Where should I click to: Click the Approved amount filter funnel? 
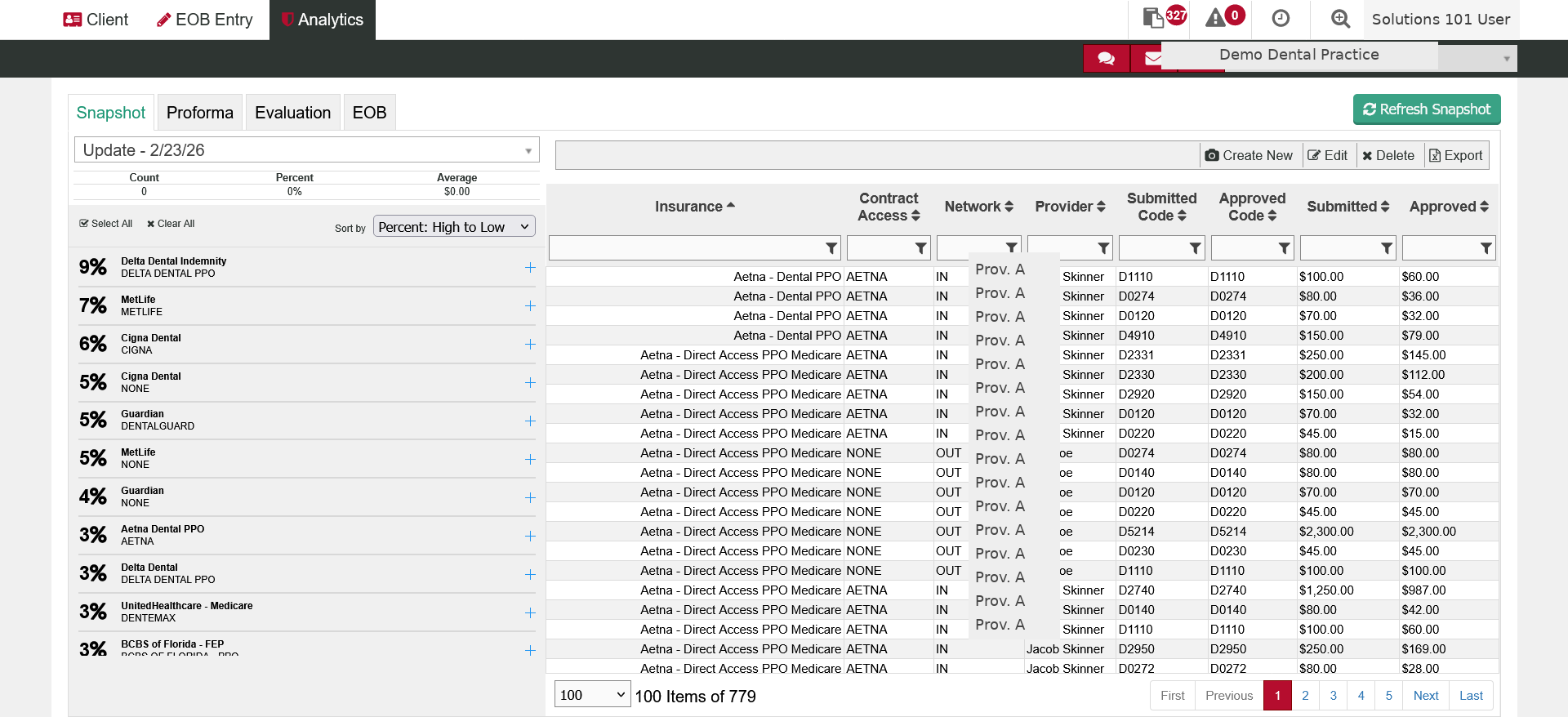click(1486, 248)
